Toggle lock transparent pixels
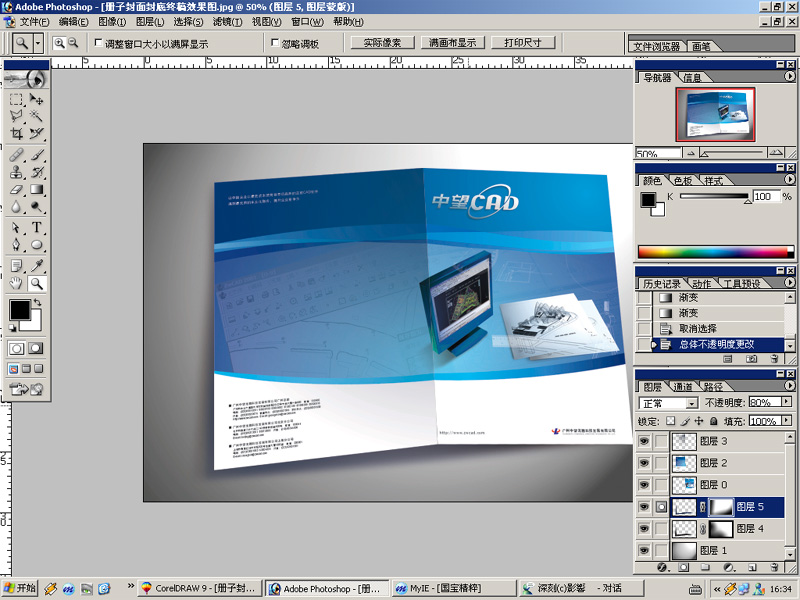The width and height of the screenshot is (800, 600). point(670,421)
